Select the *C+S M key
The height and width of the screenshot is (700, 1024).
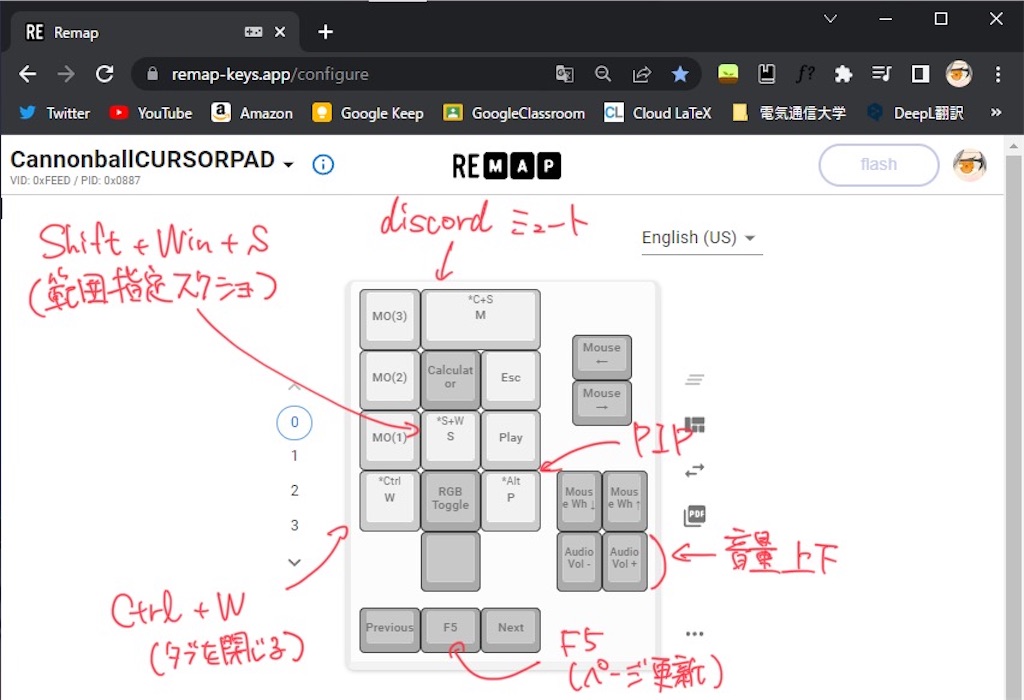click(x=481, y=319)
